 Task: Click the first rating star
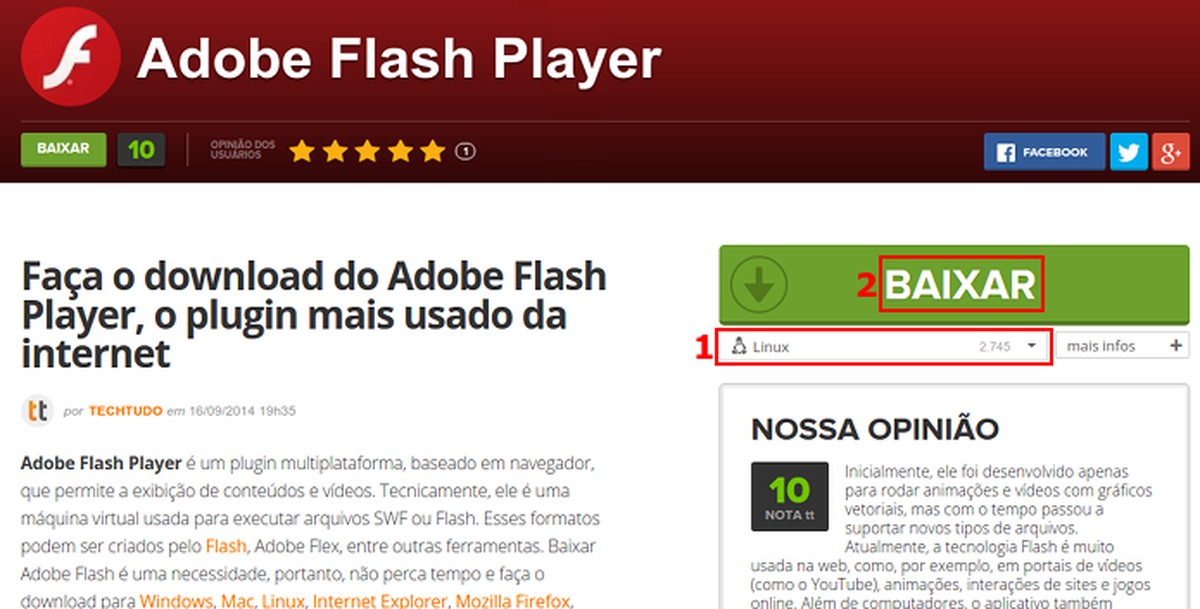click(301, 152)
